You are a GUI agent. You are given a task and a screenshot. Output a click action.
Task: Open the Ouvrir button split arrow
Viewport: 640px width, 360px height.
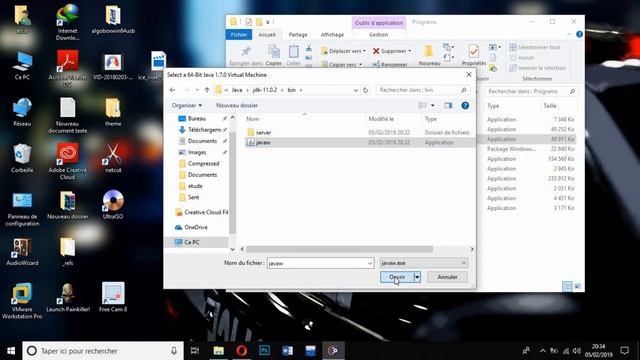coord(417,277)
